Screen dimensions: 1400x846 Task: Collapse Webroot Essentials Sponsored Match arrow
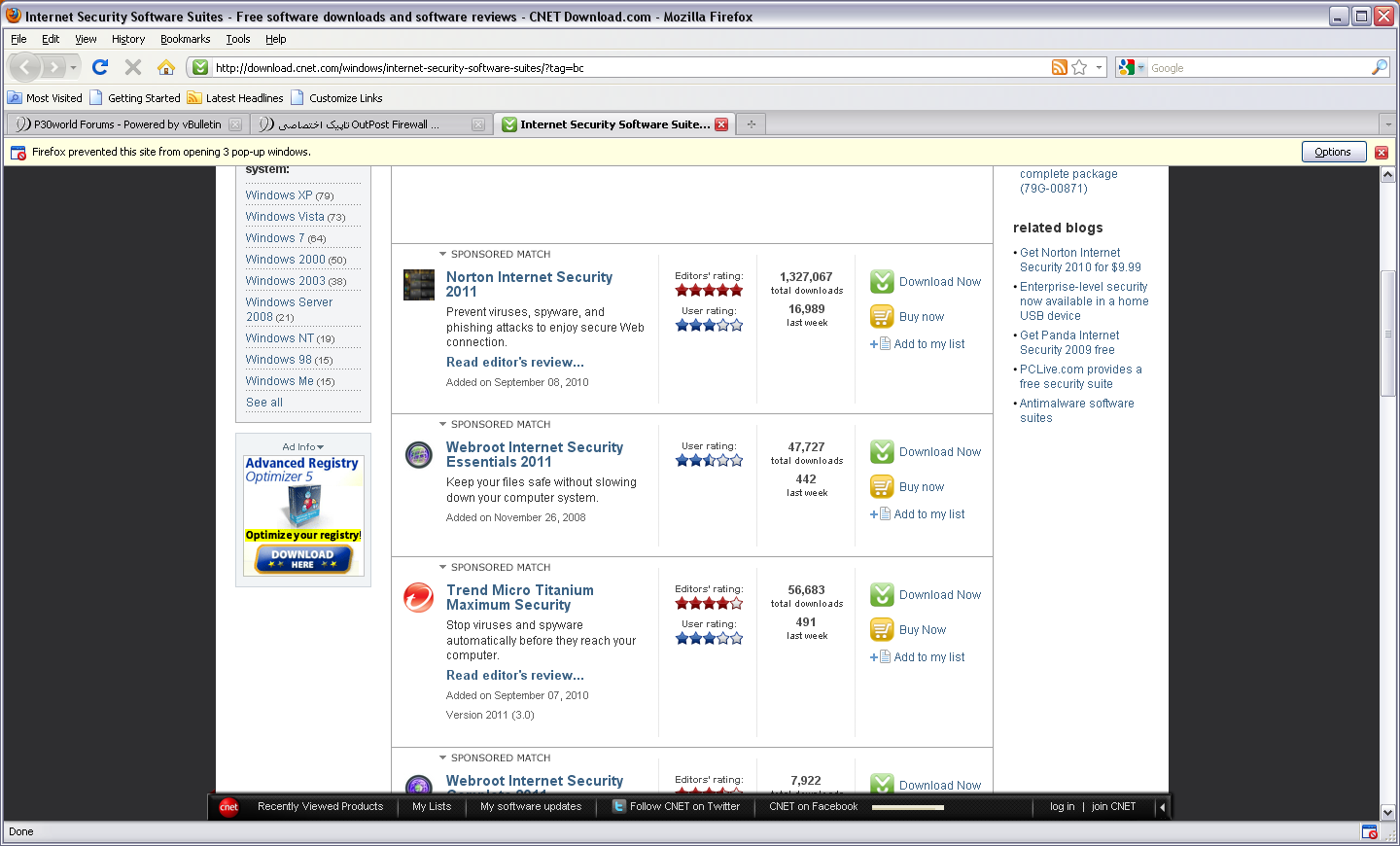442,424
